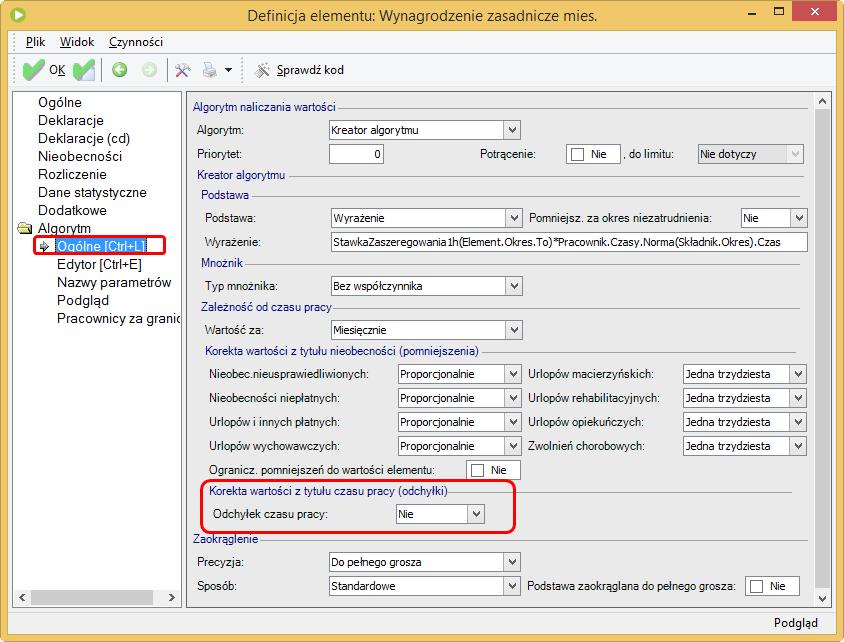Close the Definicja elementu window
844x642 pixels.
coord(815,11)
